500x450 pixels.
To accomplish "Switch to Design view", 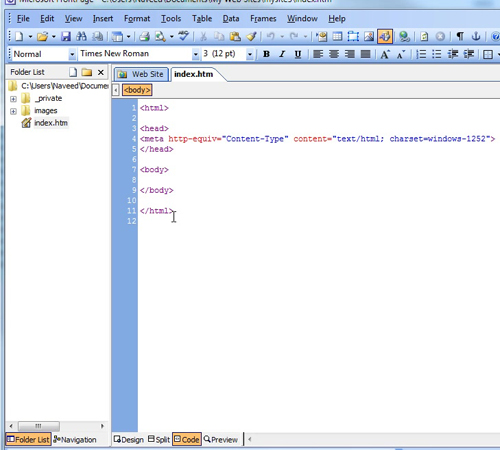I will [129, 440].
